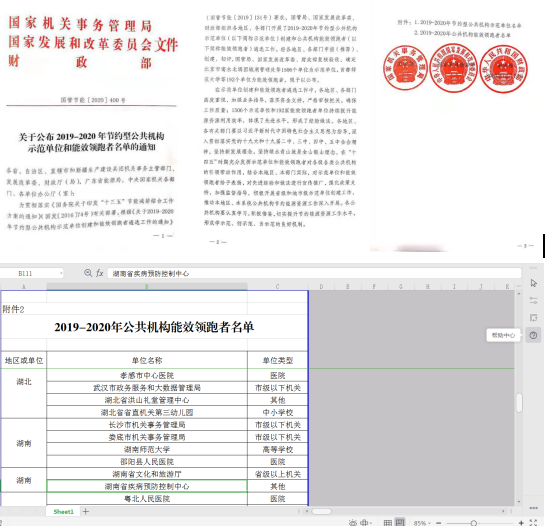Click the zoom slider handle
The width and height of the screenshot is (547, 526).
473,523
